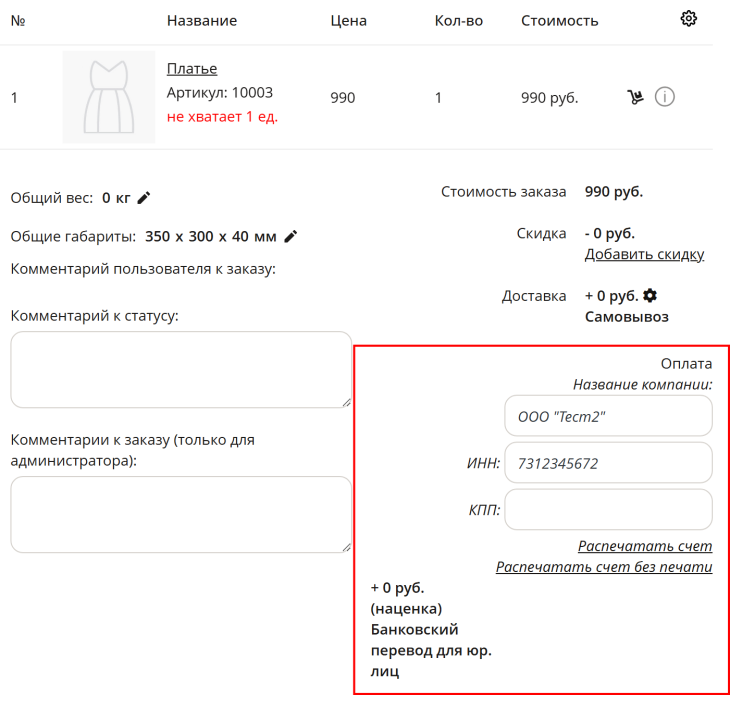Open the Платье product link
The height and width of the screenshot is (705, 740).
192,69
